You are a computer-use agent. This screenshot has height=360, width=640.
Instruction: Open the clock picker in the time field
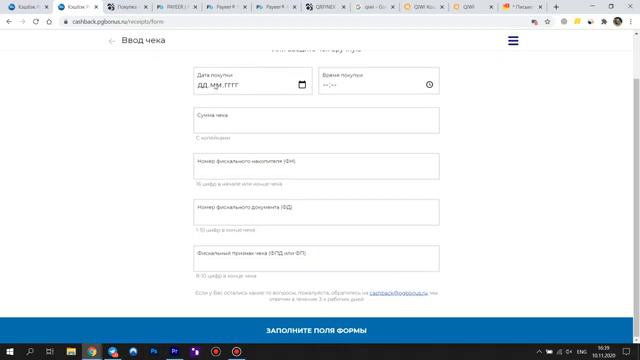[x=429, y=84]
